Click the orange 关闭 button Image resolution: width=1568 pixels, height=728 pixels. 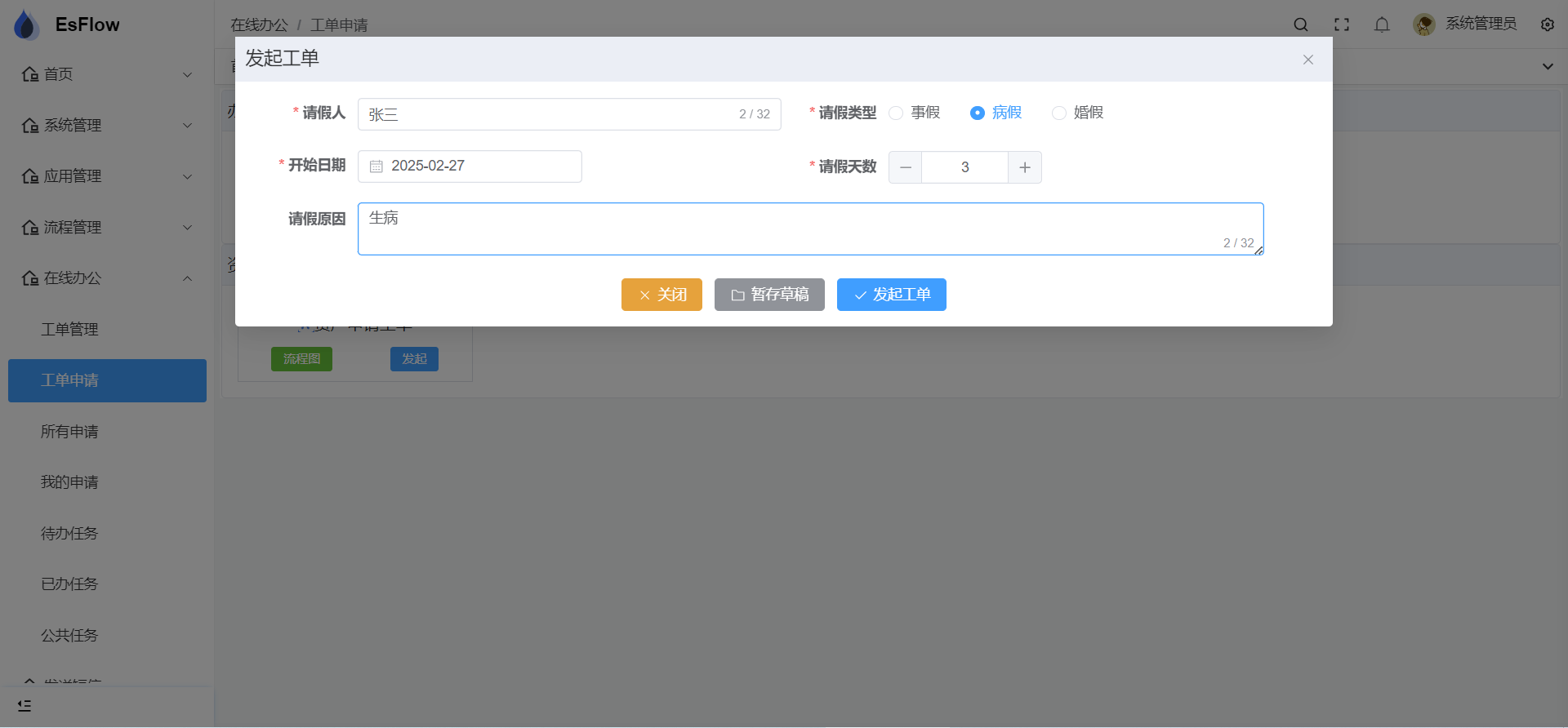pyautogui.click(x=661, y=295)
